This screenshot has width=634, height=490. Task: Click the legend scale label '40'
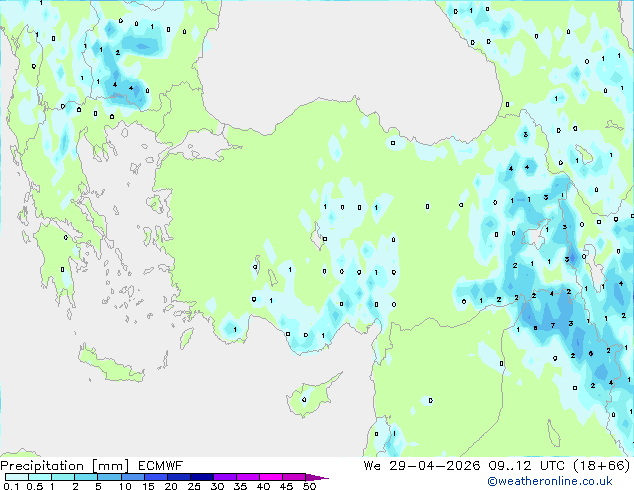[263, 486]
